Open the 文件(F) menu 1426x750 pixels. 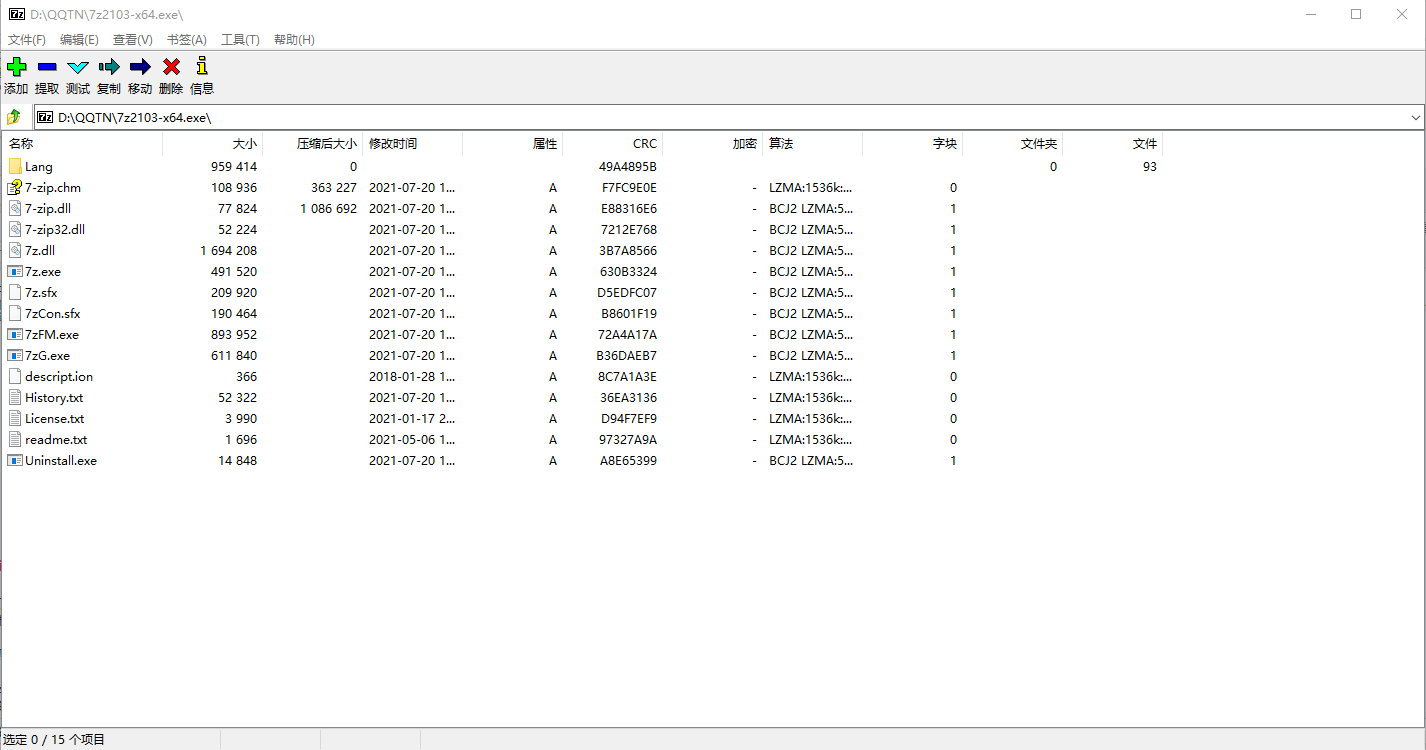click(27, 40)
